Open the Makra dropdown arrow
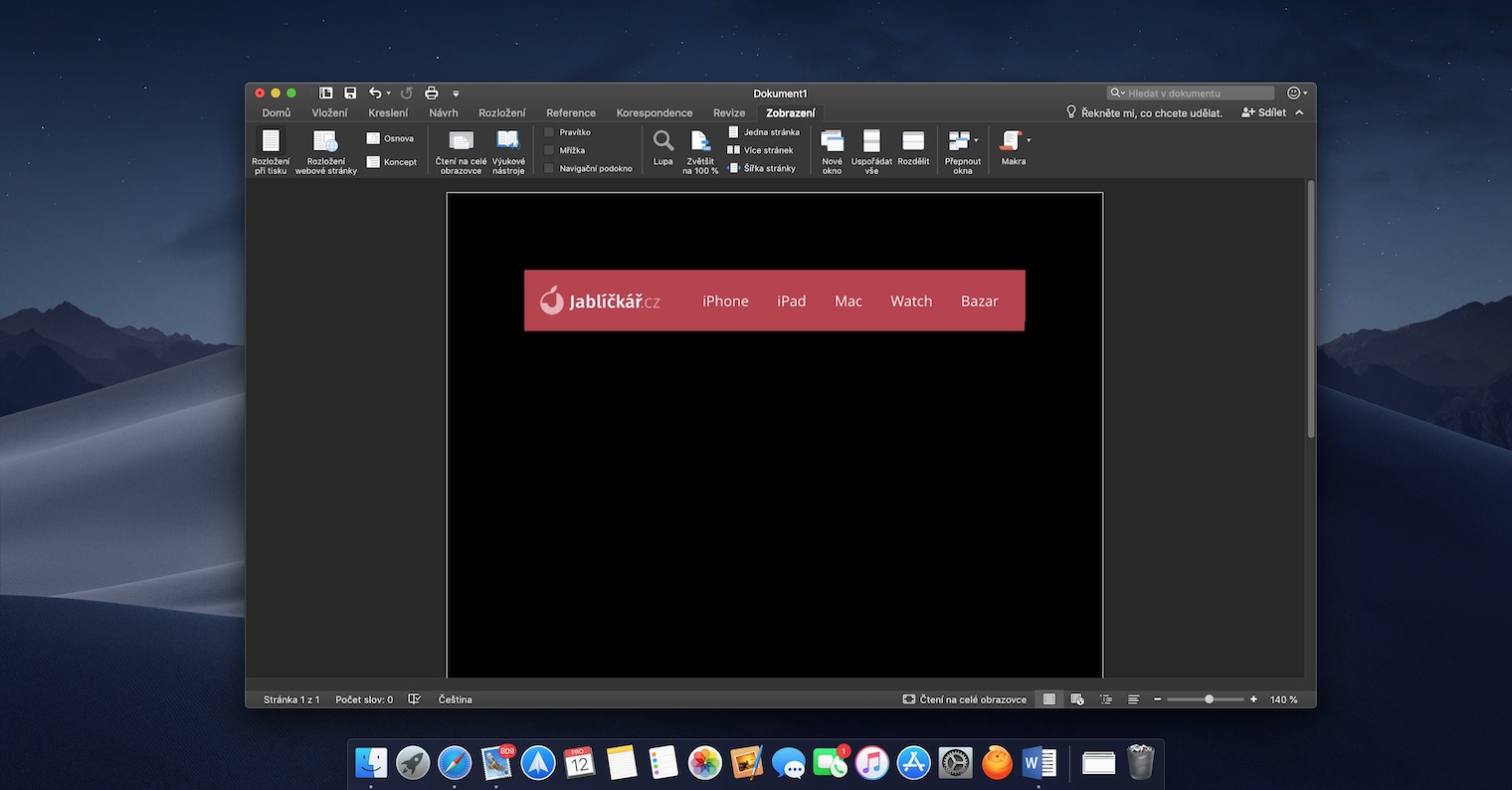Viewport: 1512px width, 790px height. (x=1029, y=140)
